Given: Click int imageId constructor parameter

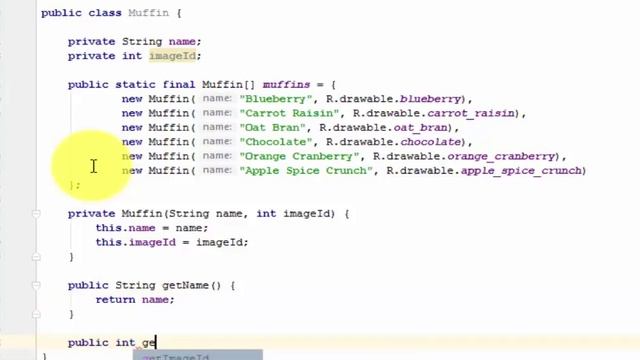Looking at the screenshot, I should pos(293,213).
